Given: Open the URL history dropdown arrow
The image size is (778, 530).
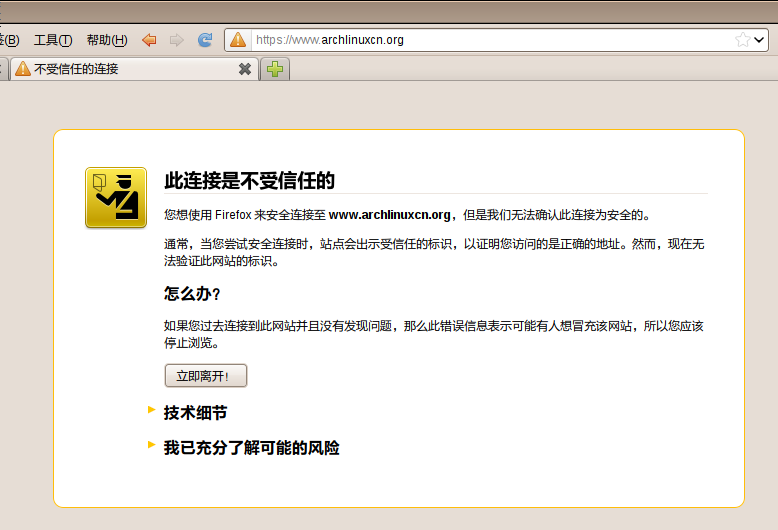Looking at the screenshot, I should coord(759,40).
